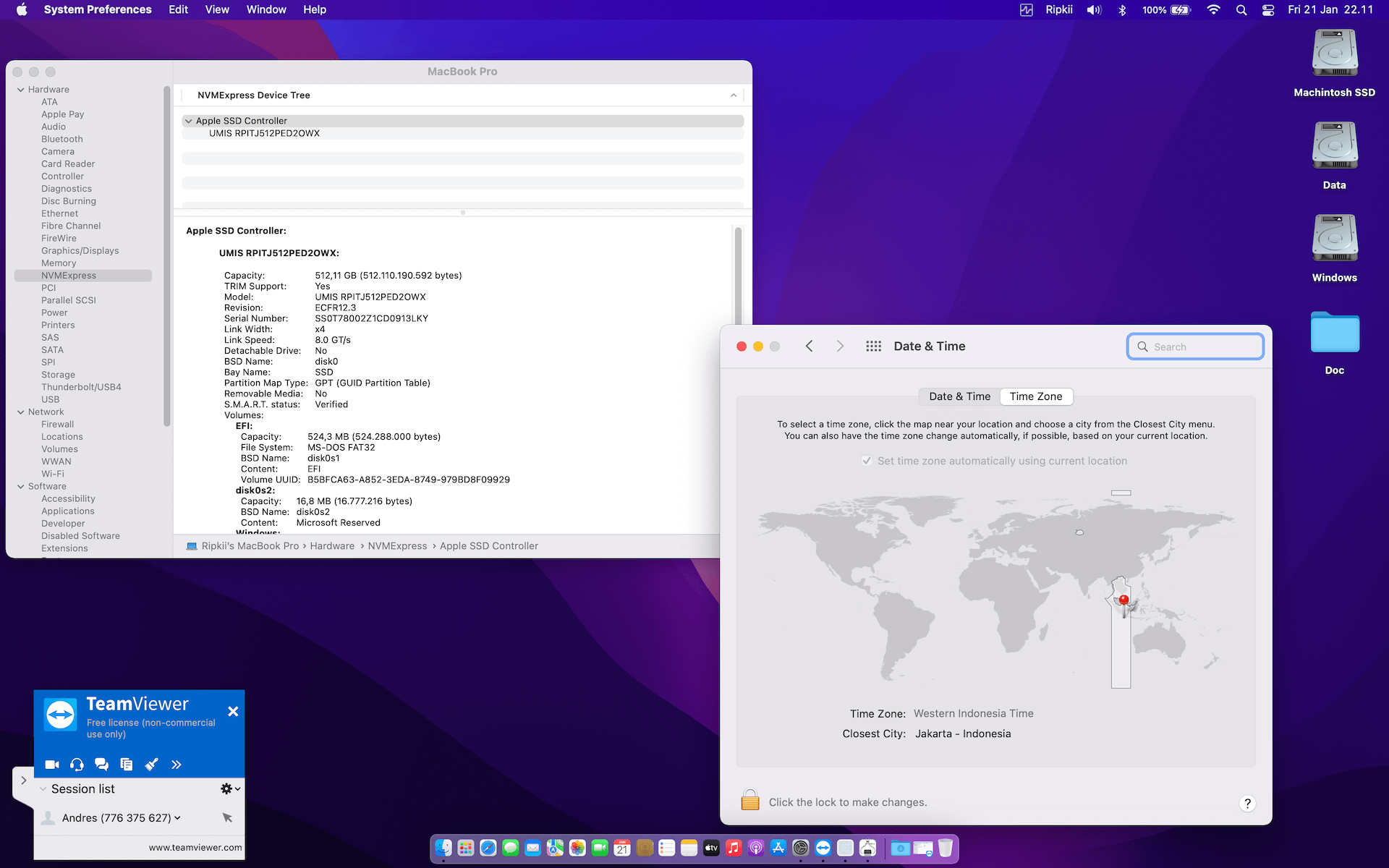The image size is (1389, 868).
Task: Click the lock to make changes
Action: point(750,800)
